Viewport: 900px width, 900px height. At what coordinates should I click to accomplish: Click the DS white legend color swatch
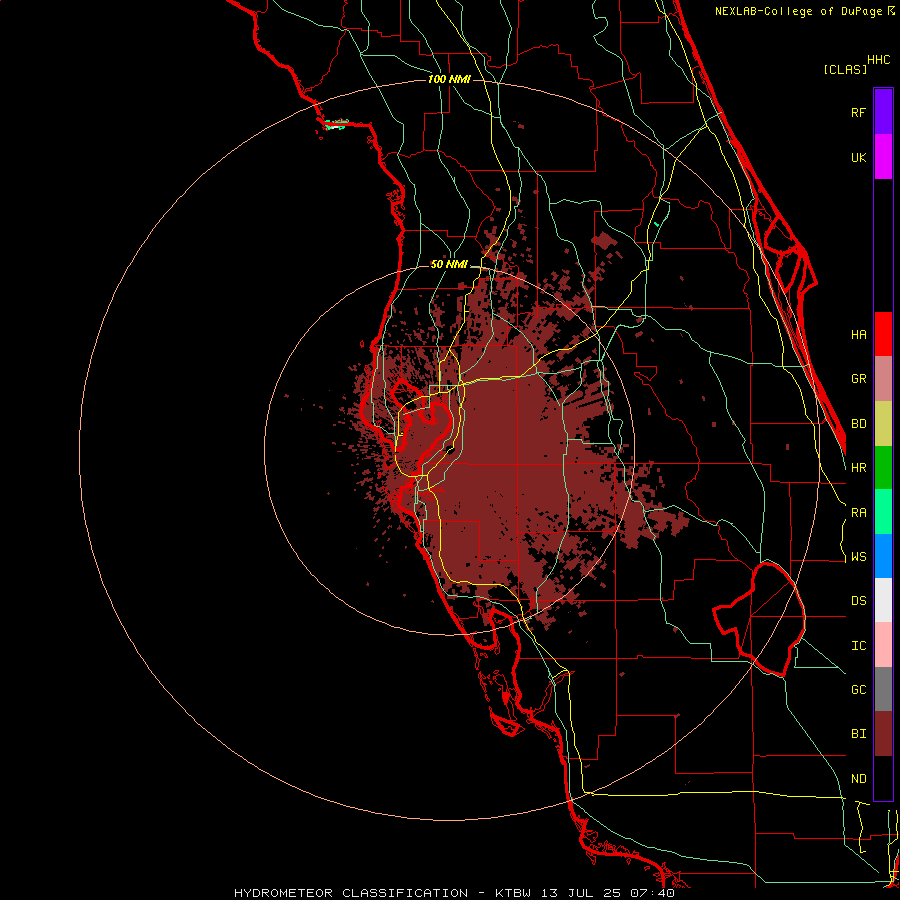(x=883, y=600)
